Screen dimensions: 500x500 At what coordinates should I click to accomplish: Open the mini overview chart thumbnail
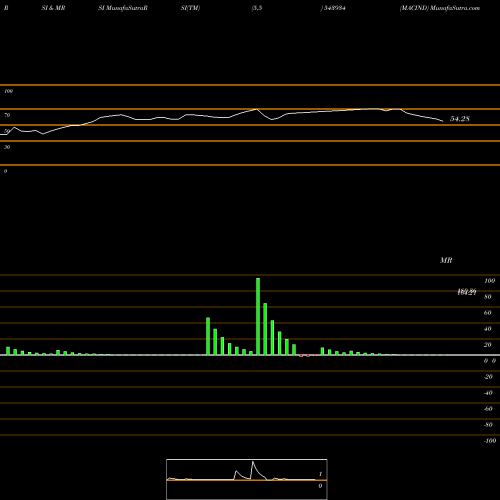(247, 479)
